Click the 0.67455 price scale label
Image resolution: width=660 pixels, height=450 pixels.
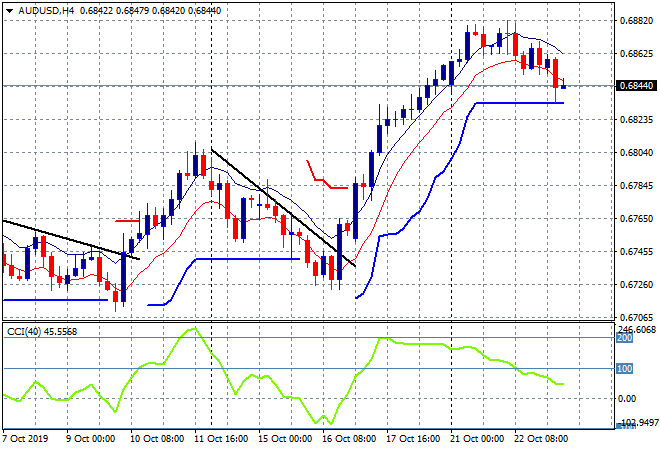[x=636, y=252]
